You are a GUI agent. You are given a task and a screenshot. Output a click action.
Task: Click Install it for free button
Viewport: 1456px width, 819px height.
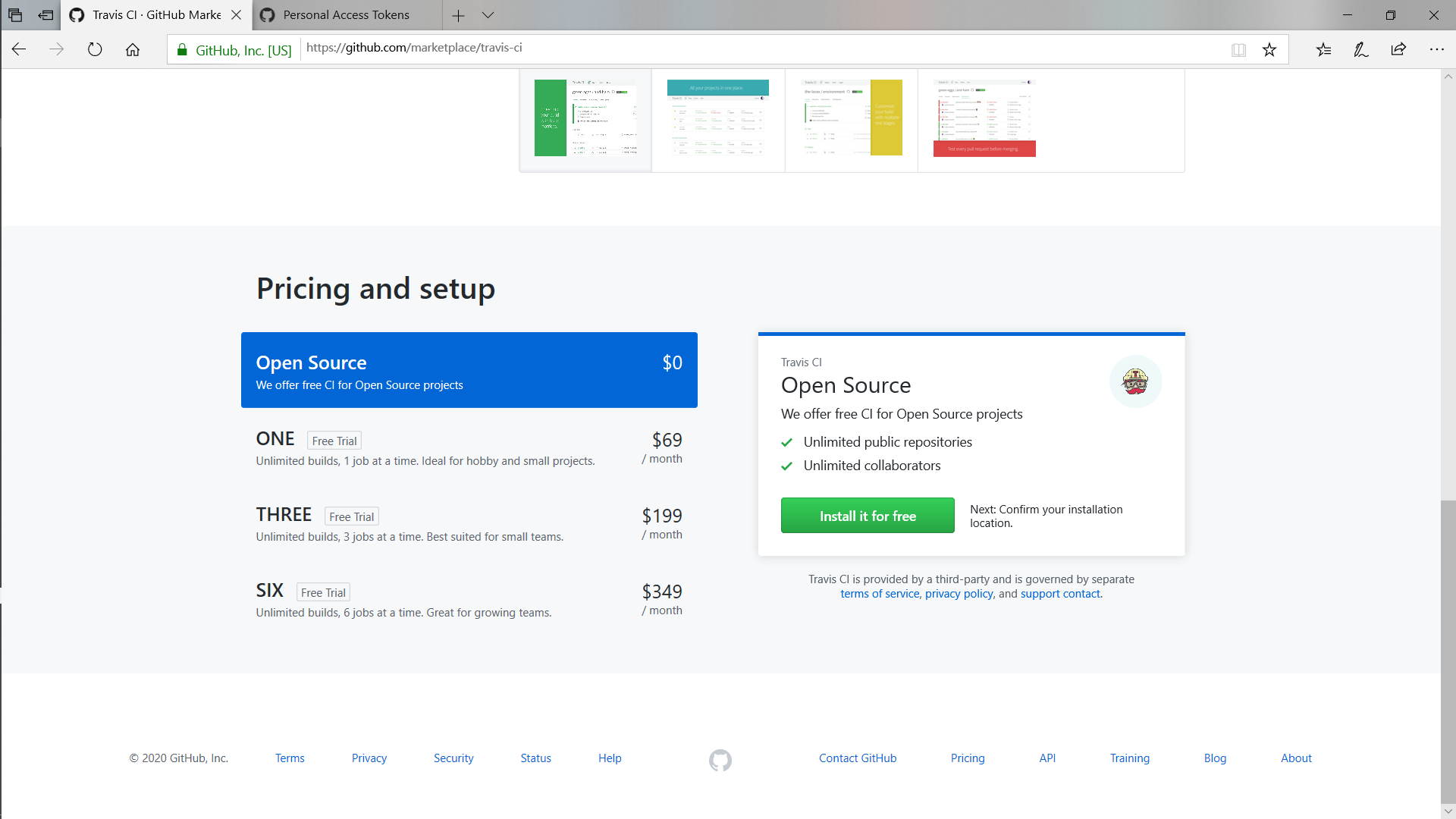pos(868,516)
